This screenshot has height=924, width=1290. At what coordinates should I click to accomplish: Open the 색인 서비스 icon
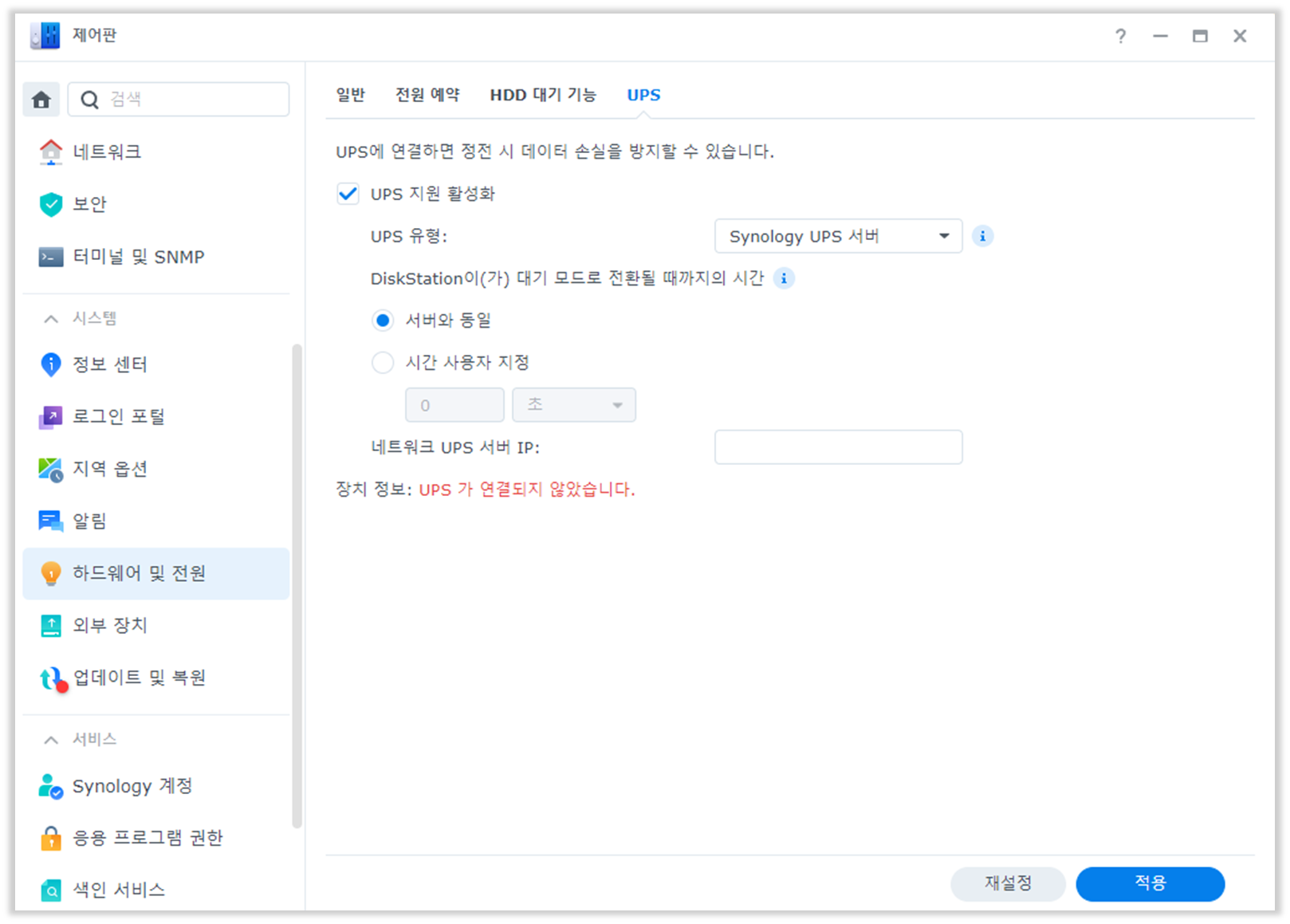[x=51, y=890]
